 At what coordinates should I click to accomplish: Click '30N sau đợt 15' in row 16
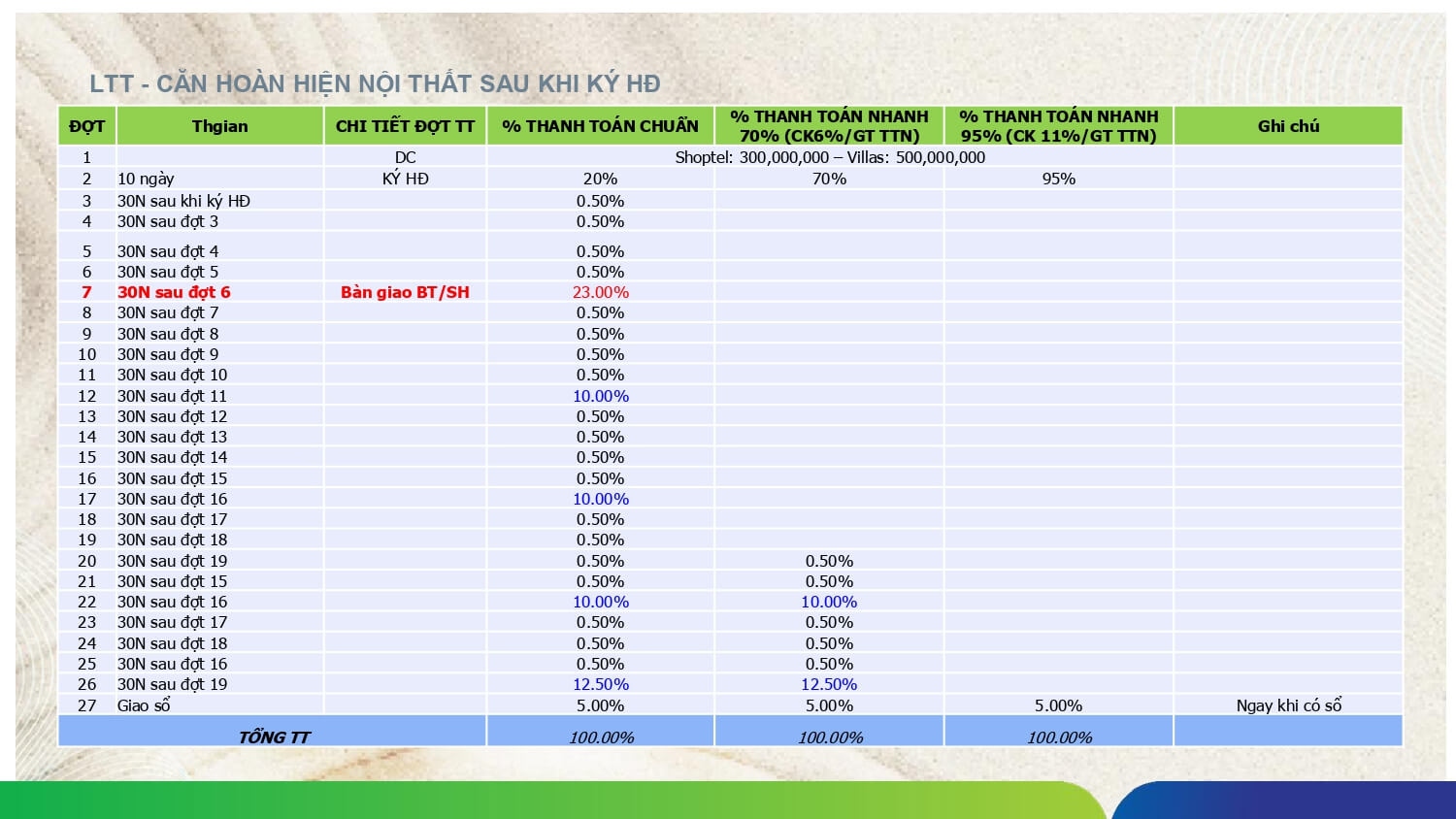(x=220, y=478)
